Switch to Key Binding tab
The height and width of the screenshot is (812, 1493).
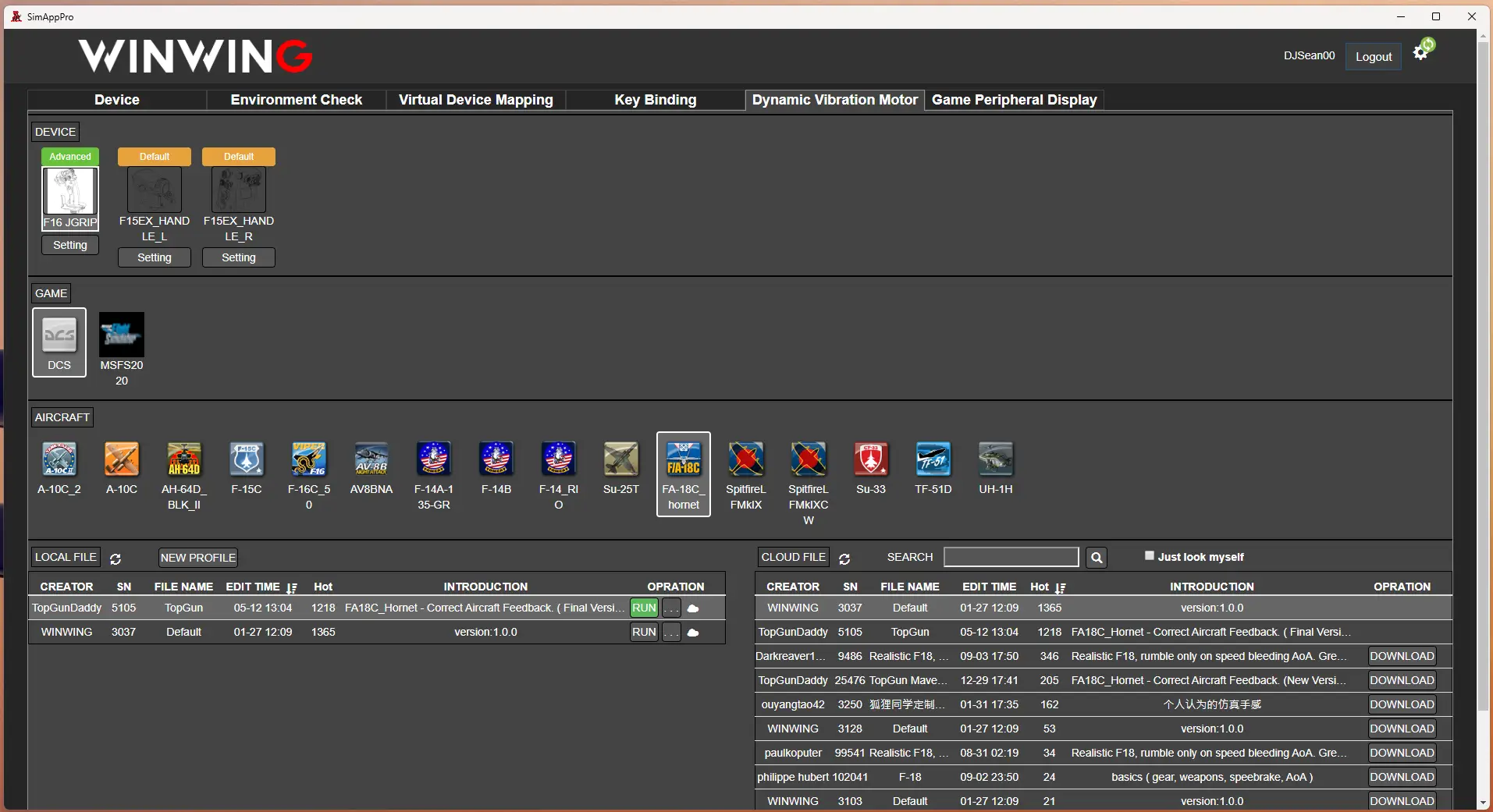(656, 100)
